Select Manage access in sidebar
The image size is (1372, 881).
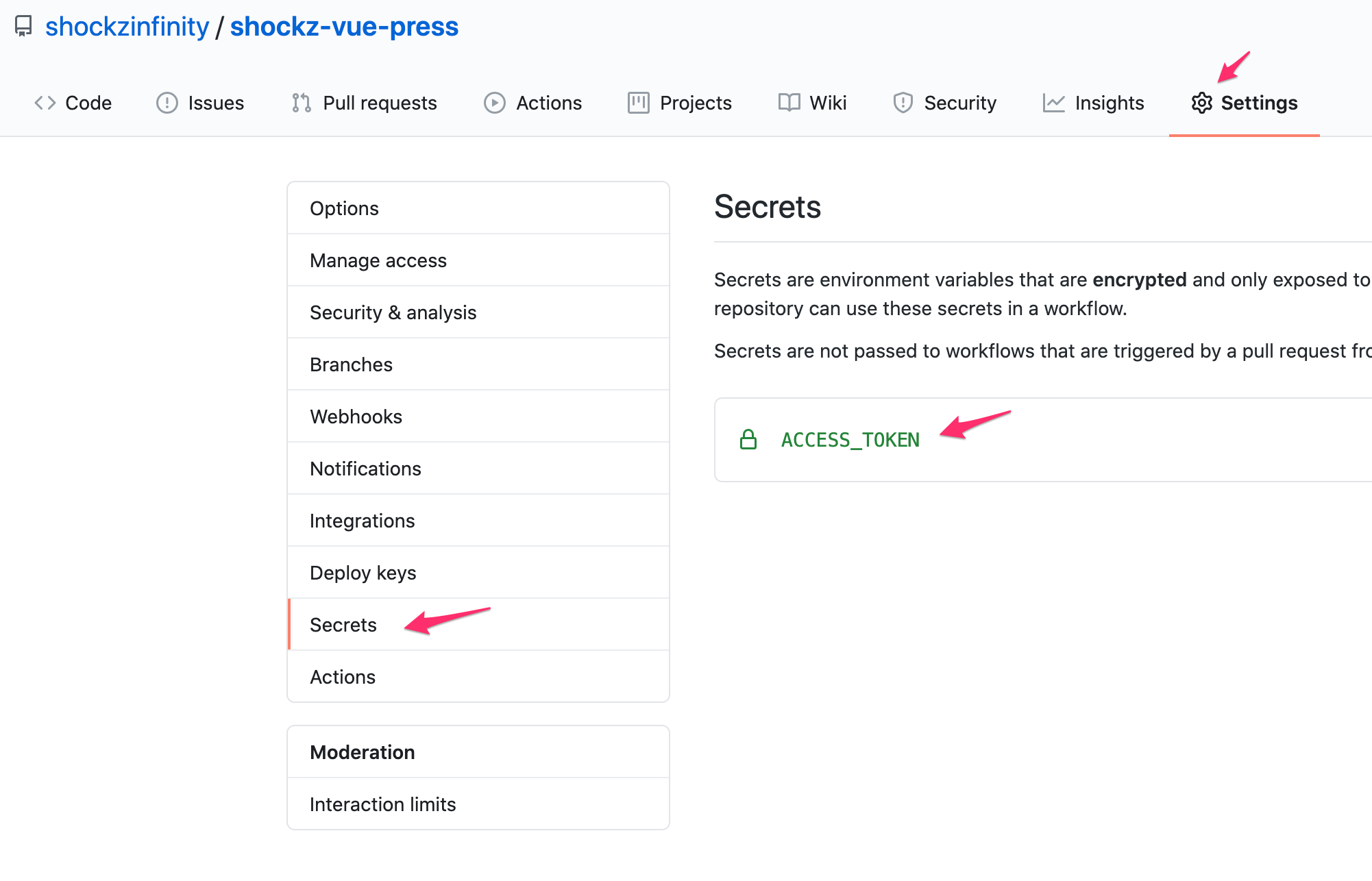pyautogui.click(x=378, y=260)
